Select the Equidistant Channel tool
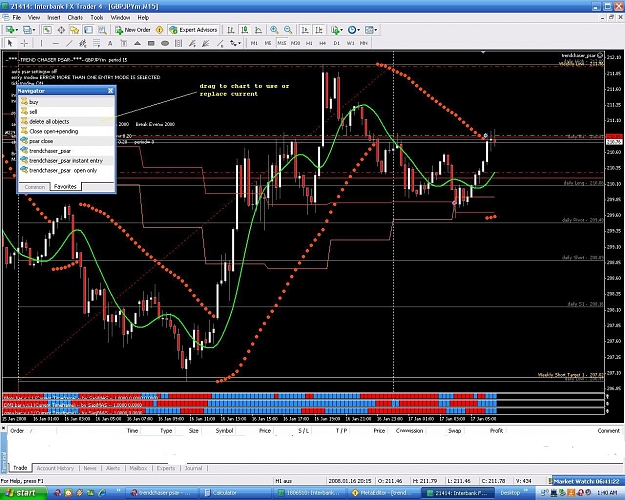Viewport: 625px width, 500px height. click(83, 43)
